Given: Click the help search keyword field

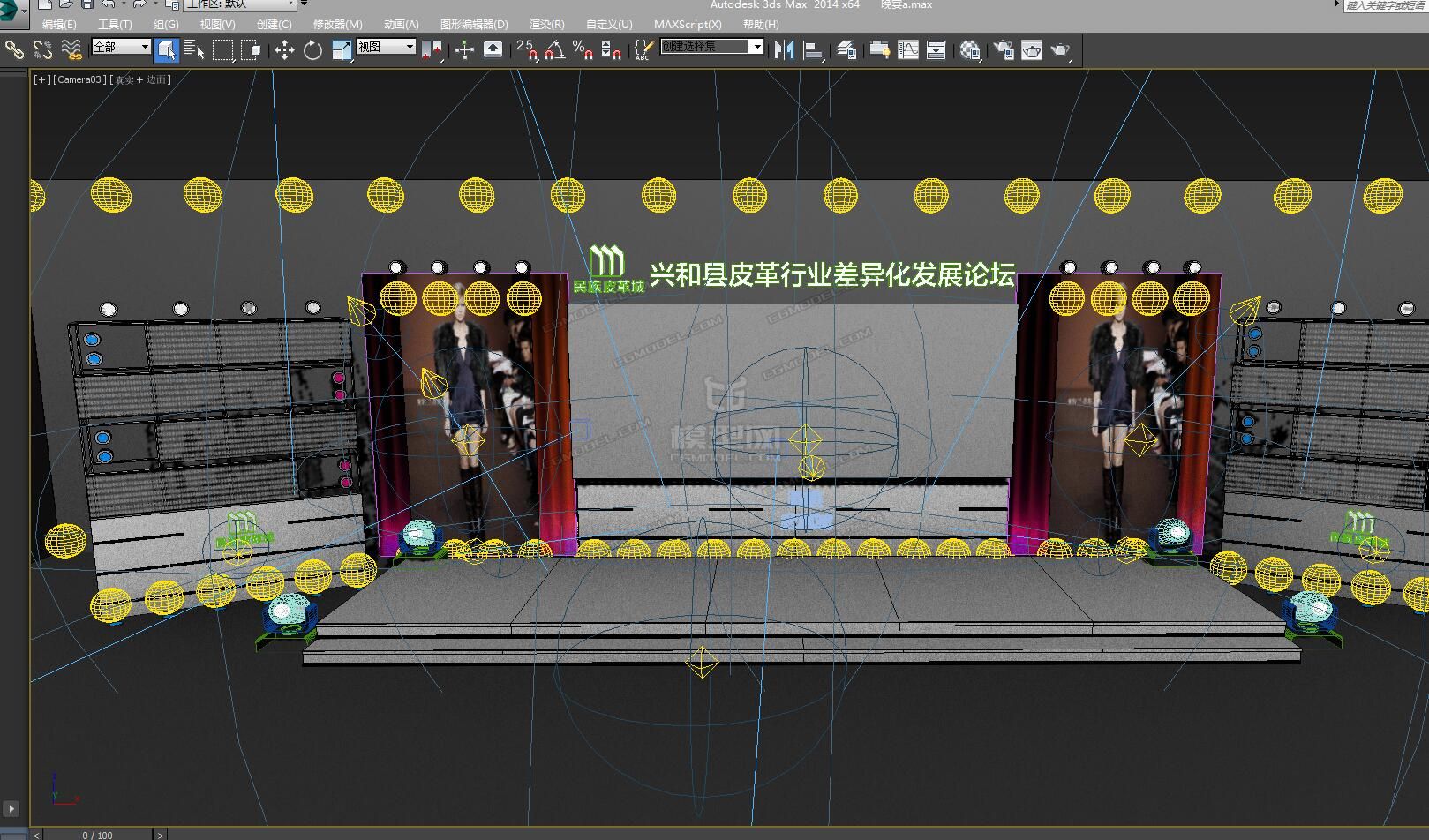Looking at the screenshot, I should point(1386,5).
